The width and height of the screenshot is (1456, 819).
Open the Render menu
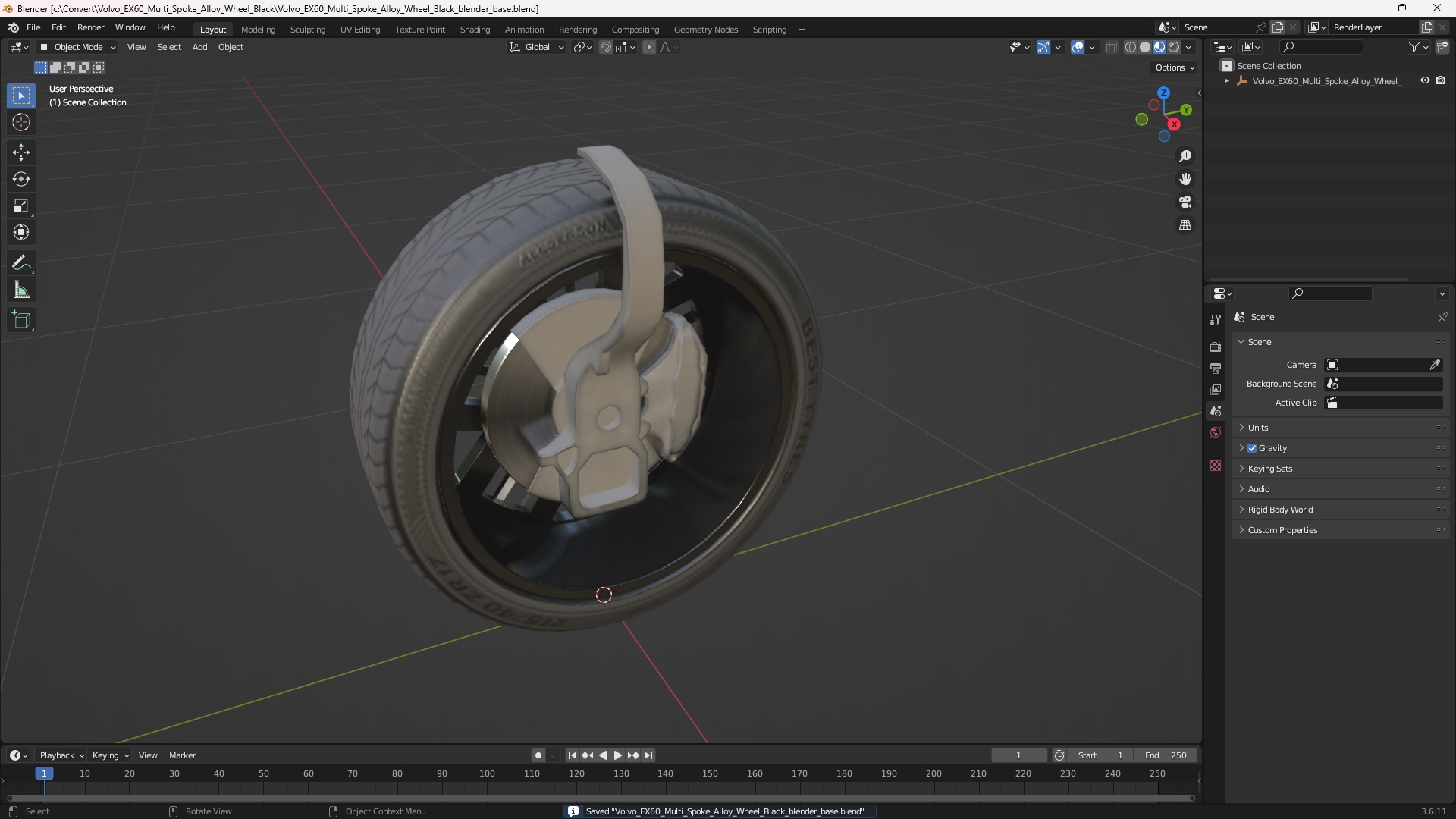(90, 27)
